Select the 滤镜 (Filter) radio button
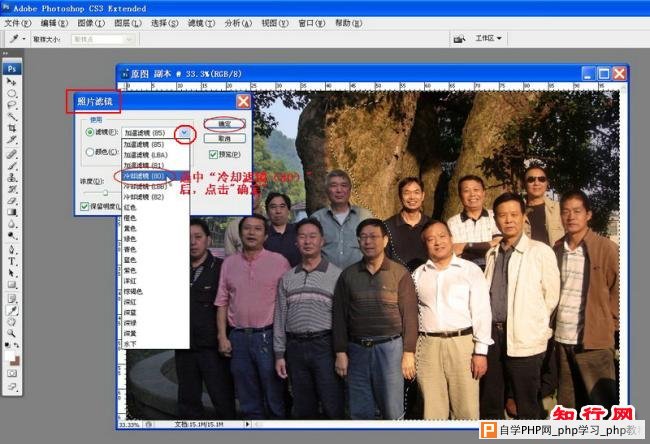This screenshot has width=650, height=444. pyautogui.click(x=91, y=132)
